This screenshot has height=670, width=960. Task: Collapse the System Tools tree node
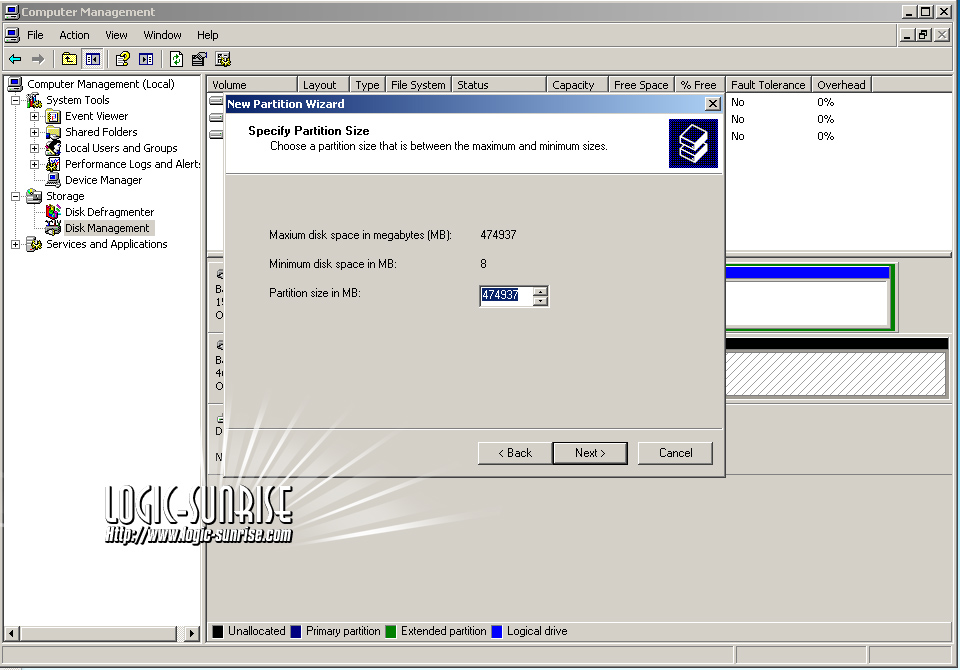16,100
